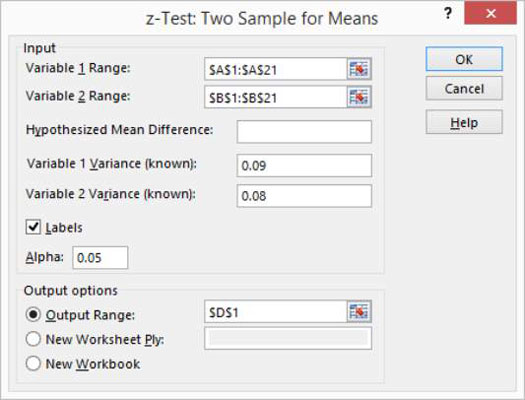Click range selector icon for Output Range
The image size is (525, 400).
click(x=359, y=312)
